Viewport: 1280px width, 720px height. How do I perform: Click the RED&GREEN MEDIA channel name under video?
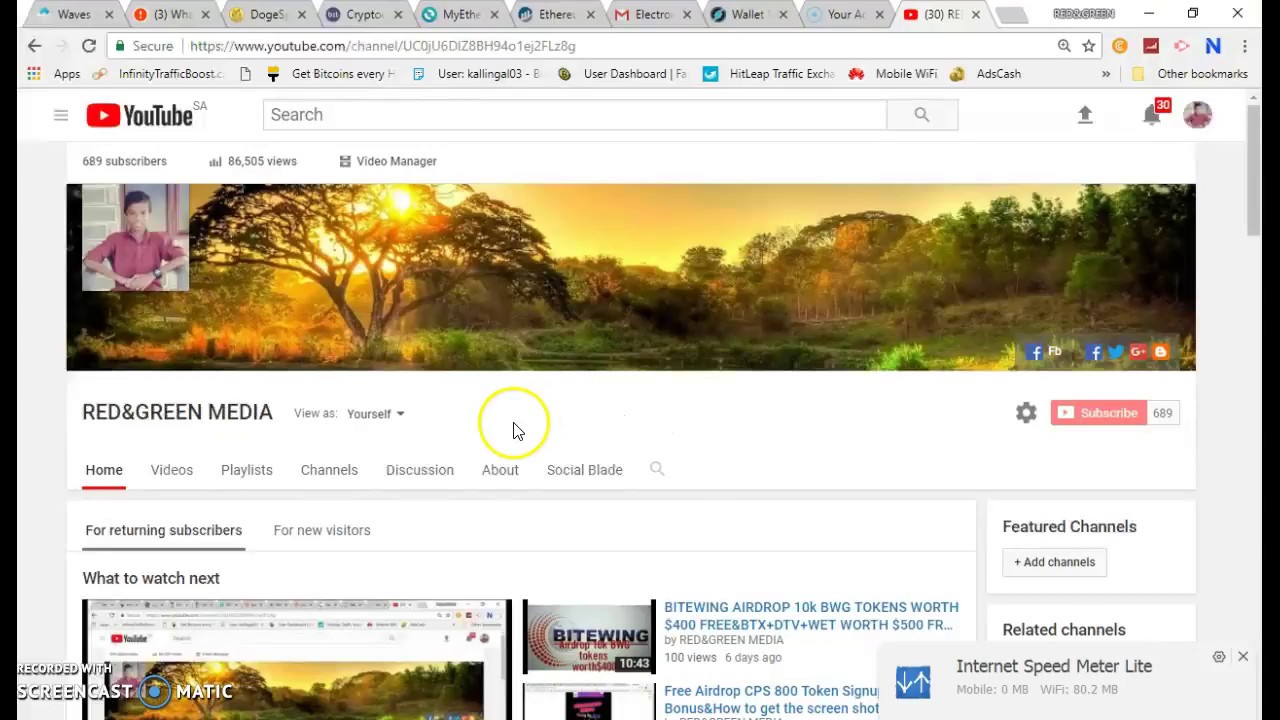731,640
